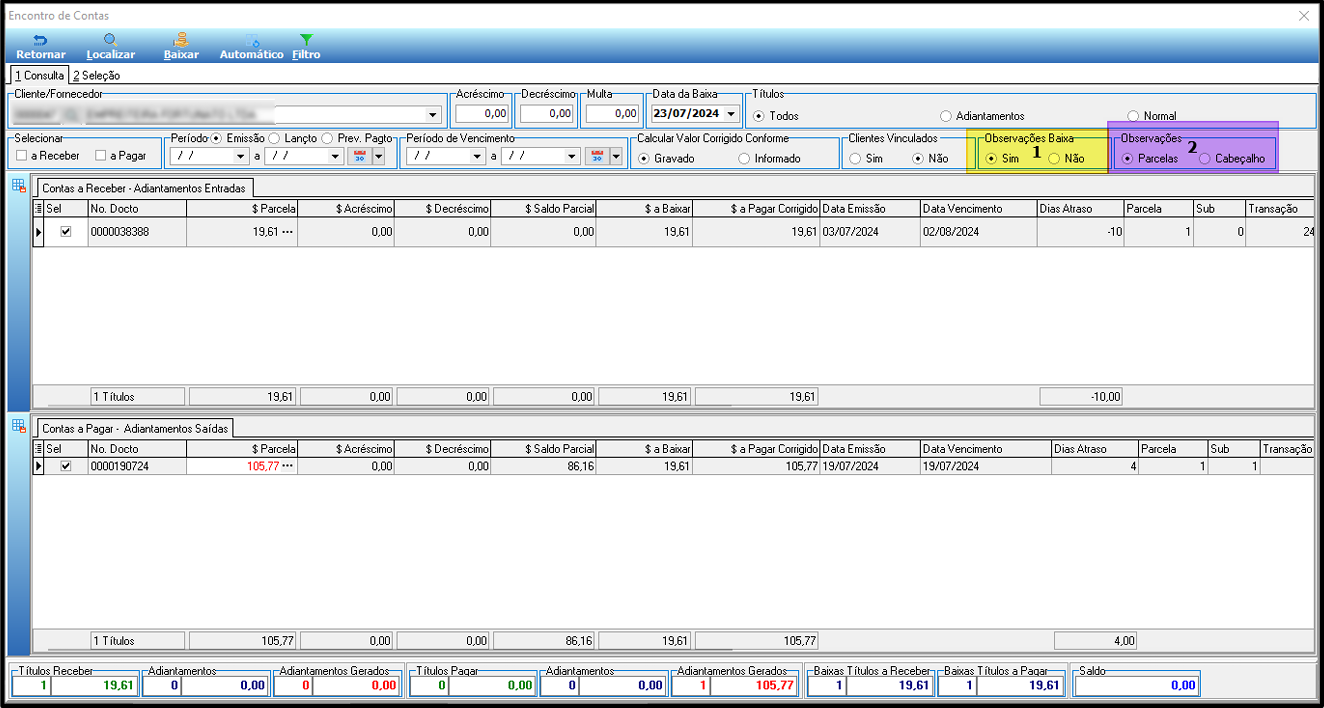Viewport: 1324px width, 708px height.
Task: Select Cabeçalho under Observações
Action: 1205,158
